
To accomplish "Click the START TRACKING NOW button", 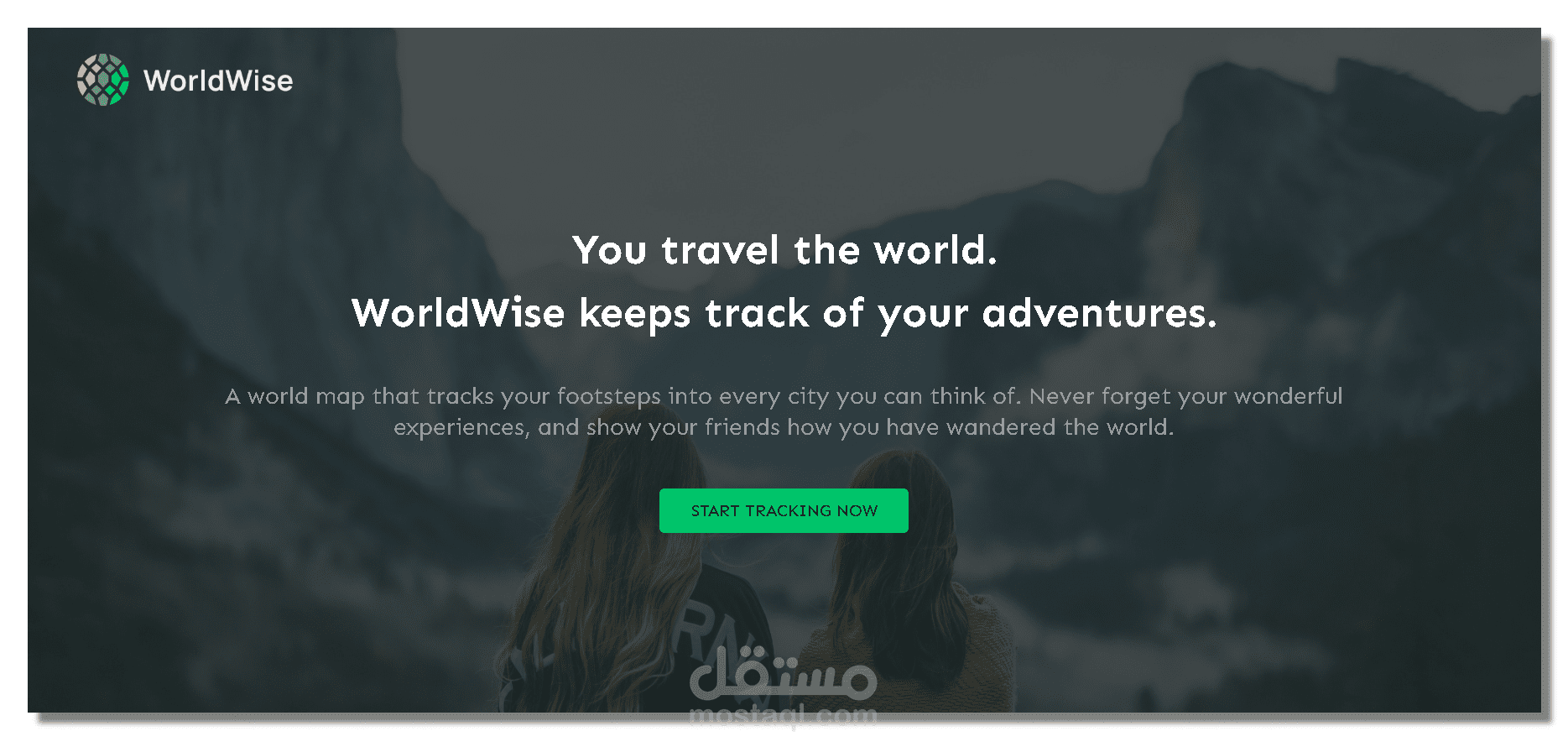I will pyautogui.click(x=784, y=510).
